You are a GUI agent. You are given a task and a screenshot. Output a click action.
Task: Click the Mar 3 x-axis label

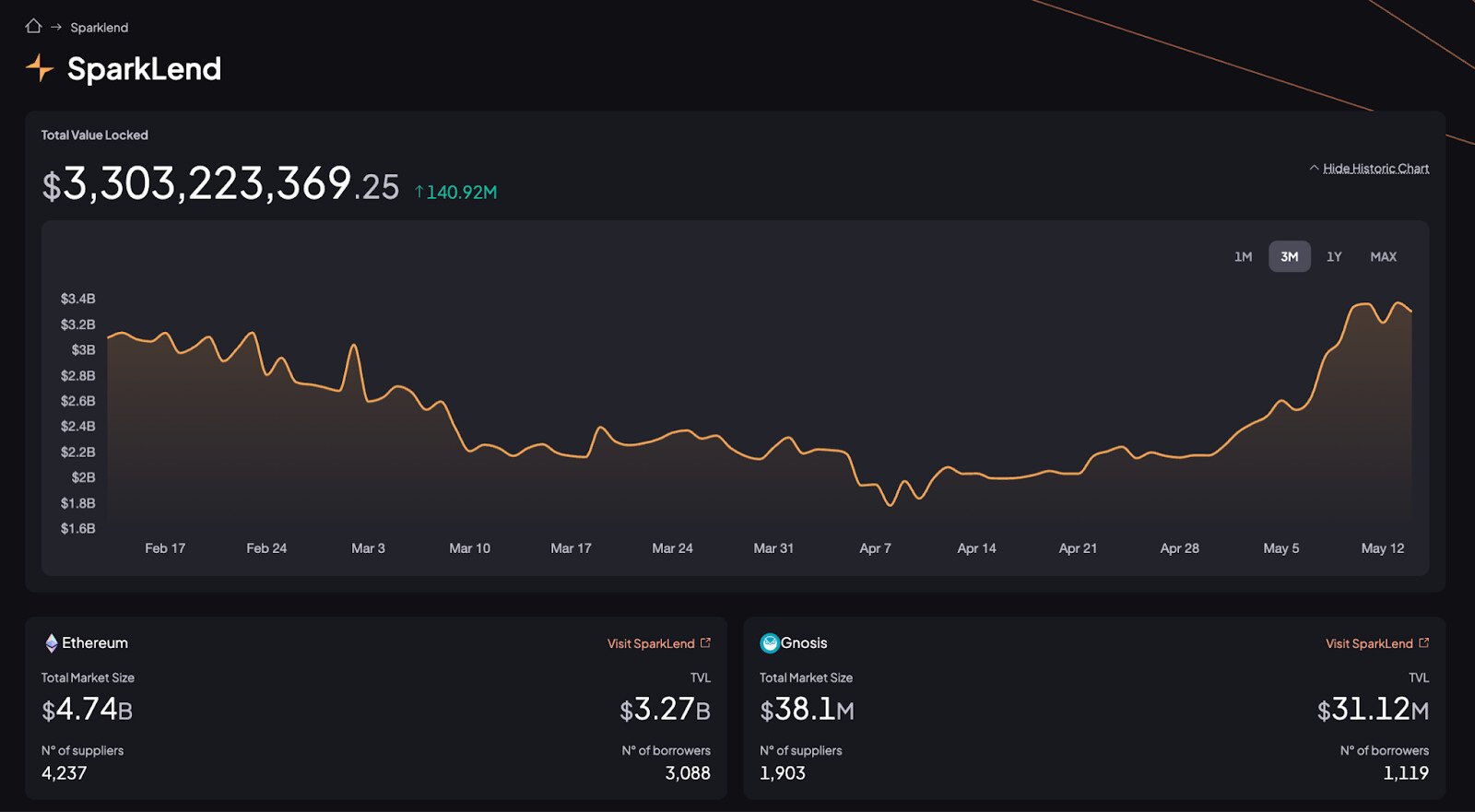pos(368,548)
